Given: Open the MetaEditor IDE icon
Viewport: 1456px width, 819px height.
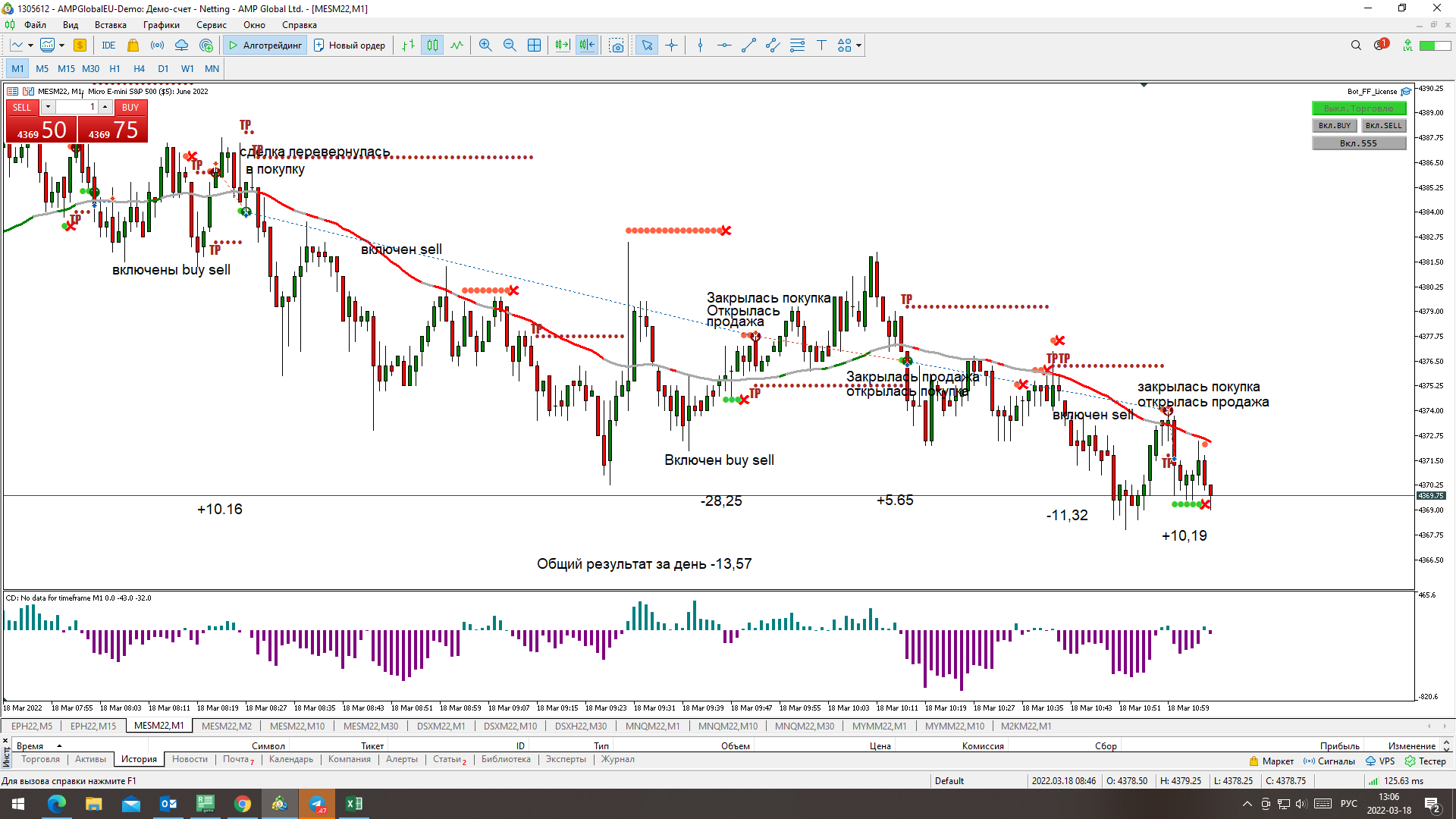Looking at the screenshot, I should coord(108,45).
